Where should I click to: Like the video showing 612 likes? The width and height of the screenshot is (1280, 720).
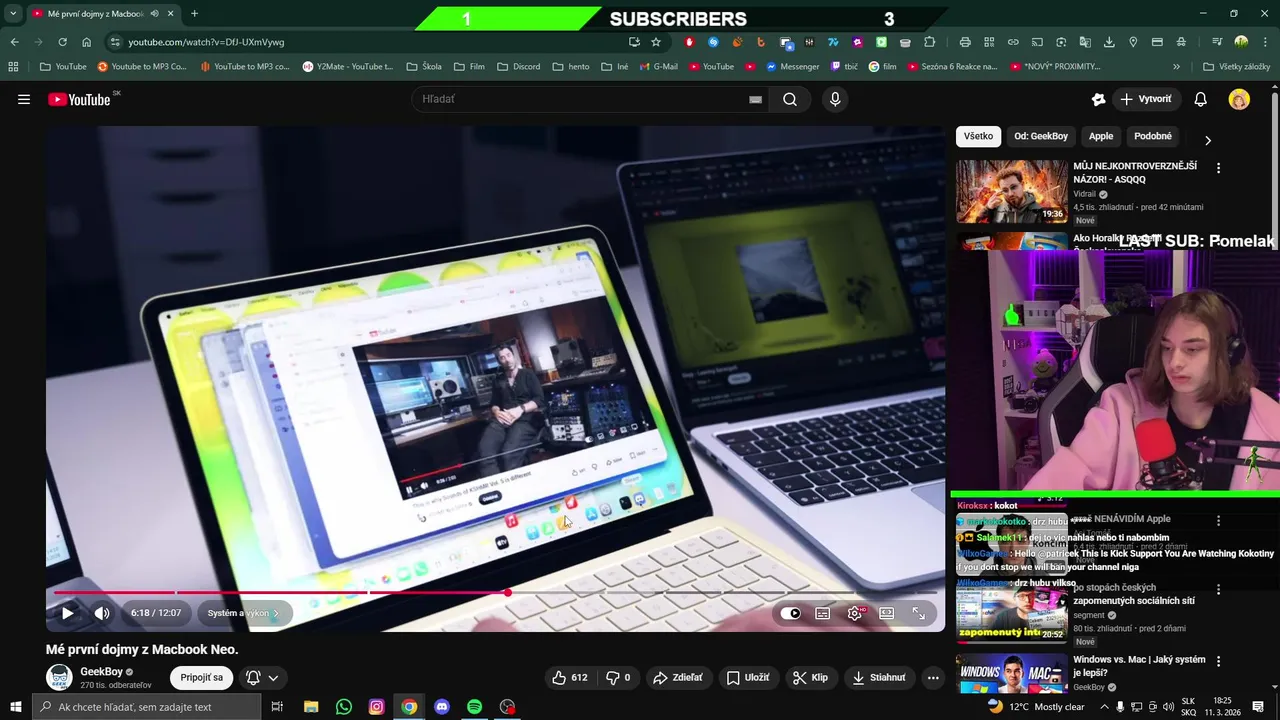570,677
